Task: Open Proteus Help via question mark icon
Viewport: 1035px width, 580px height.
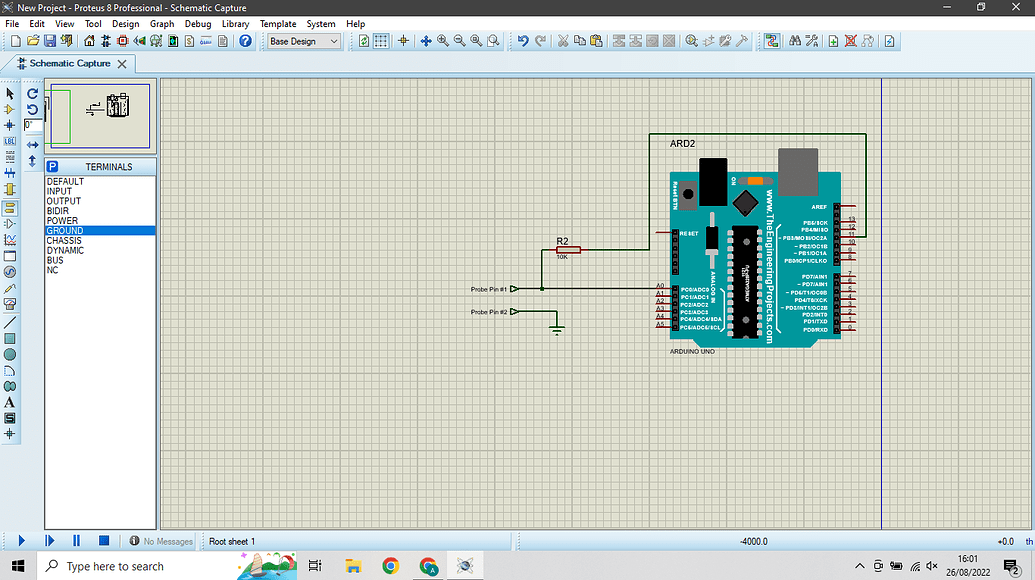Action: pyautogui.click(x=245, y=41)
